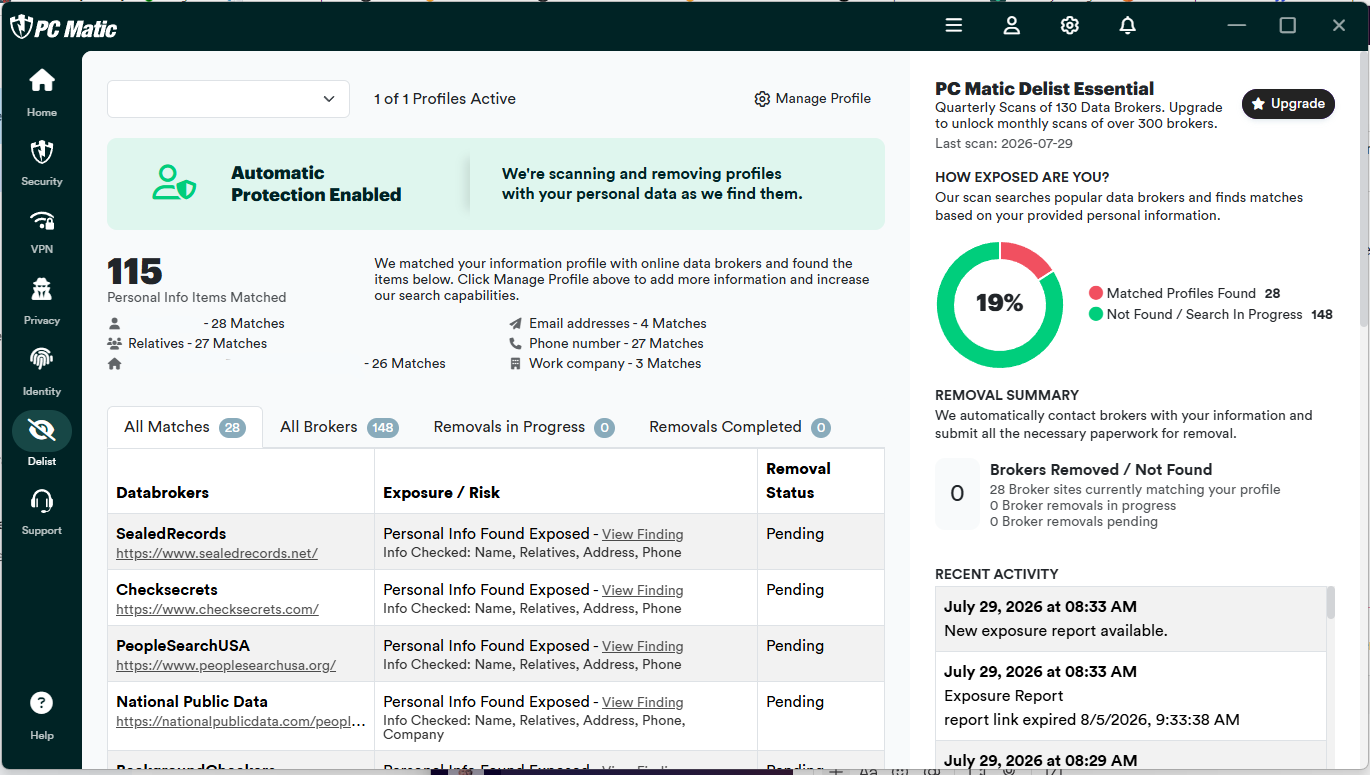Click Pending status for Checksecrets
The width and height of the screenshot is (1370, 775).
[x=795, y=590]
